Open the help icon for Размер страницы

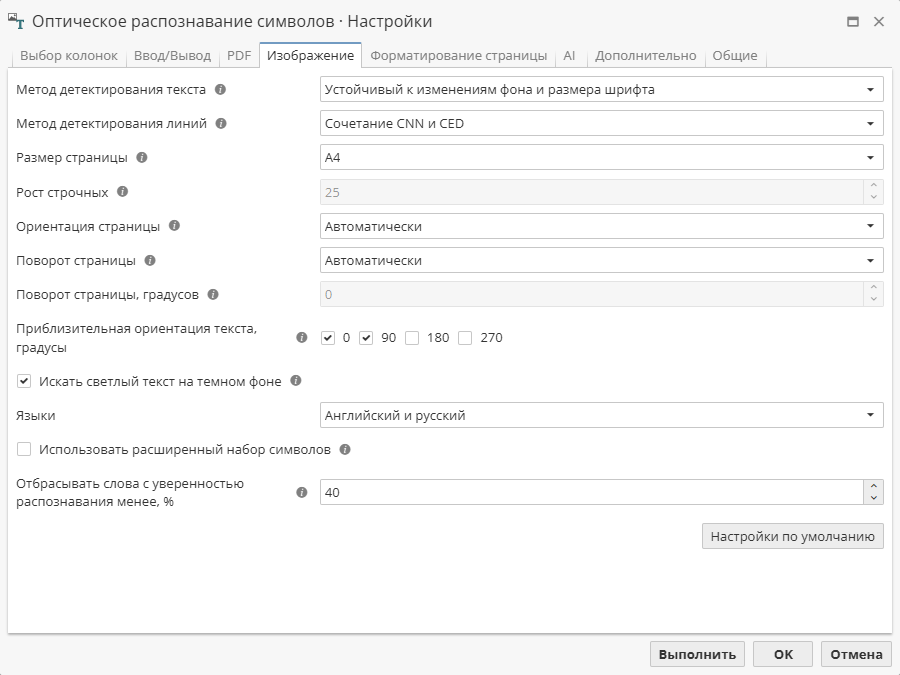click(x=142, y=157)
